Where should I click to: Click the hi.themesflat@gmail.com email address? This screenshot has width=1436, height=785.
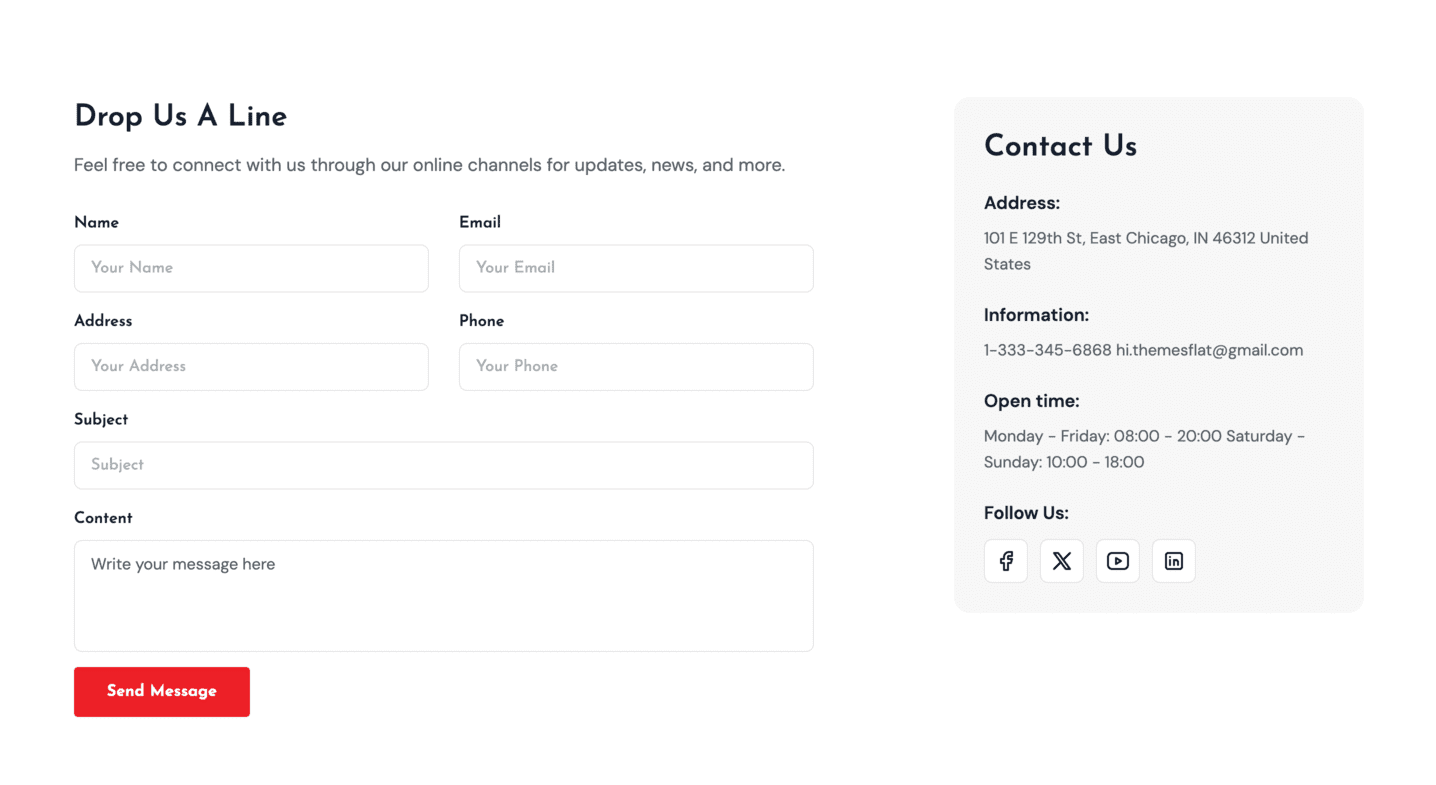coord(1209,350)
